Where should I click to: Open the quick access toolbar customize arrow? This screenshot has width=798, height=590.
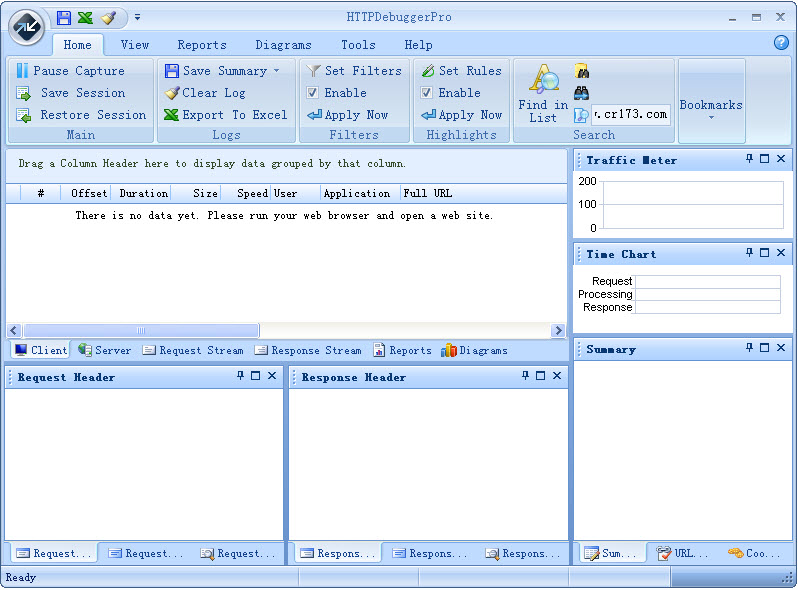pyautogui.click(x=137, y=17)
